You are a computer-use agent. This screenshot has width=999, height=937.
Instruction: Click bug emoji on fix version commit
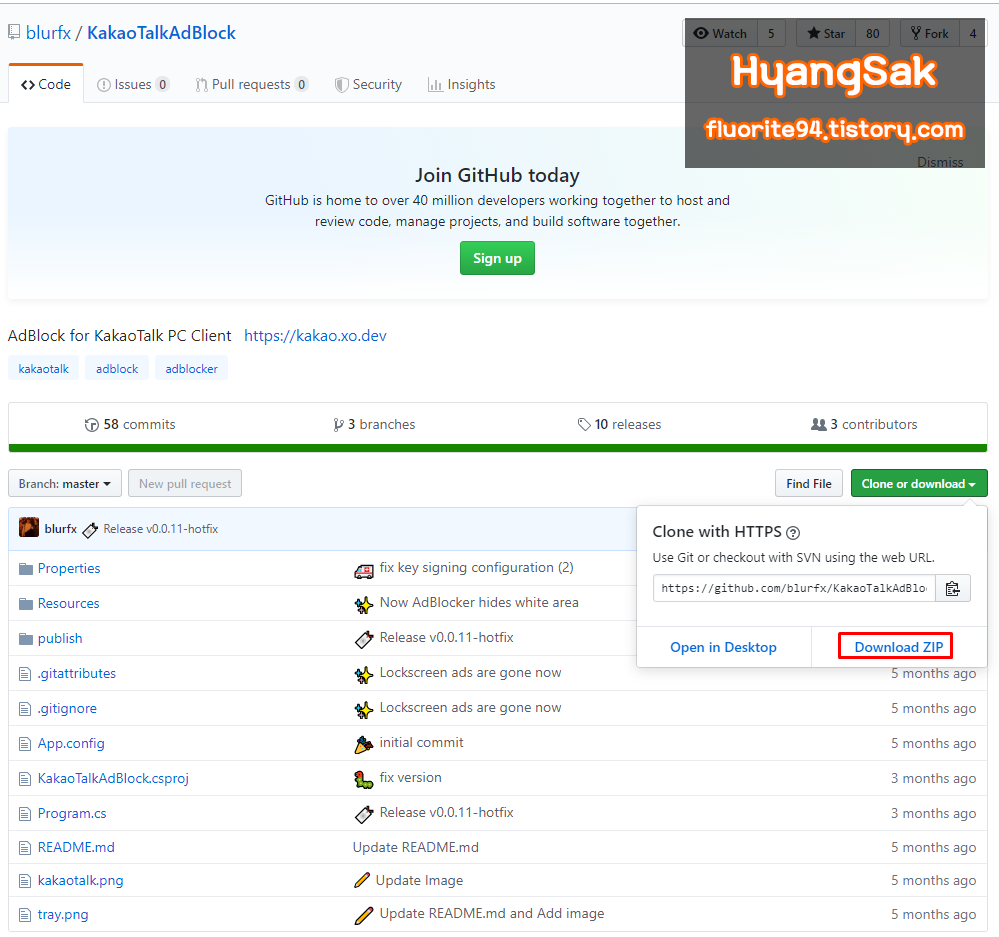tap(364, 779)
